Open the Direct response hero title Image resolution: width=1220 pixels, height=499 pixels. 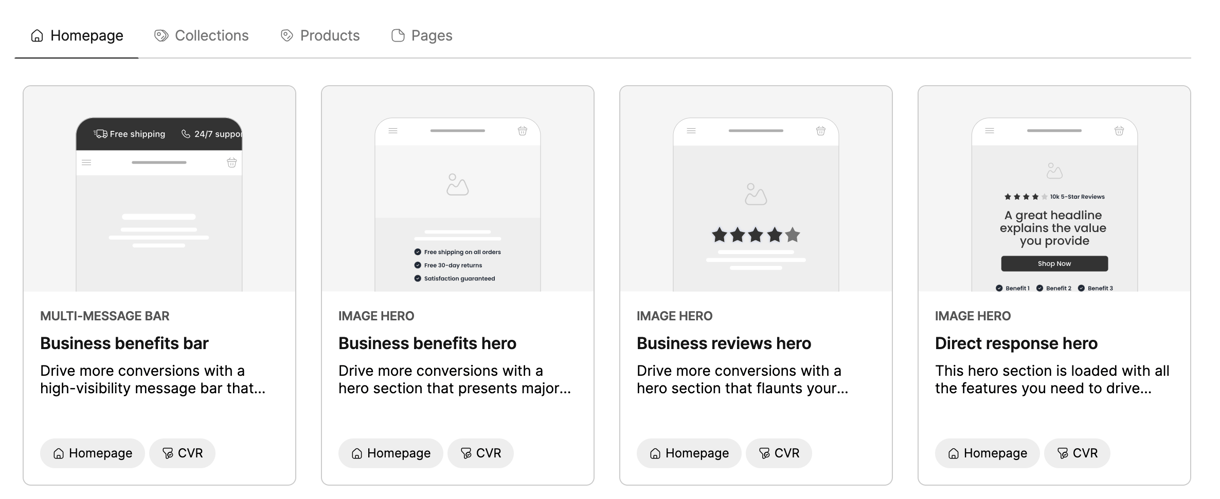pyautogui.click(x=1016, y=343)
